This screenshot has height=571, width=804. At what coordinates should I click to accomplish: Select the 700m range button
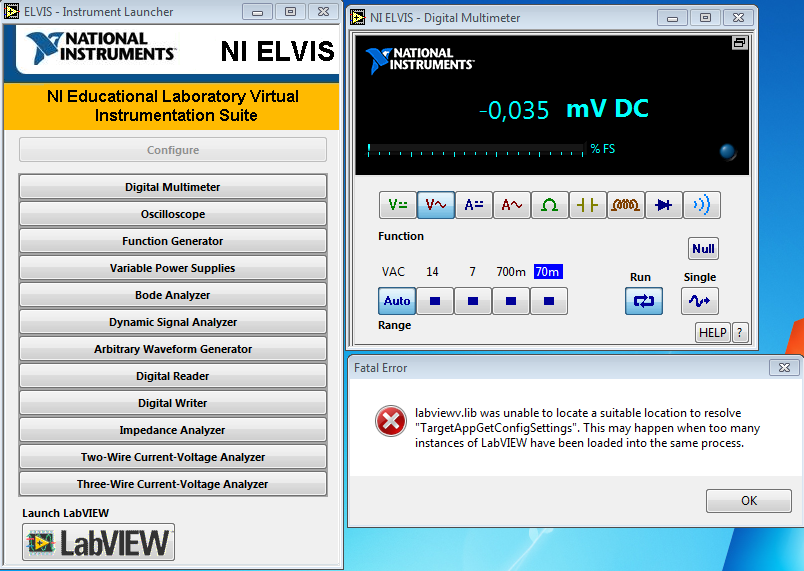pos(511,301)
